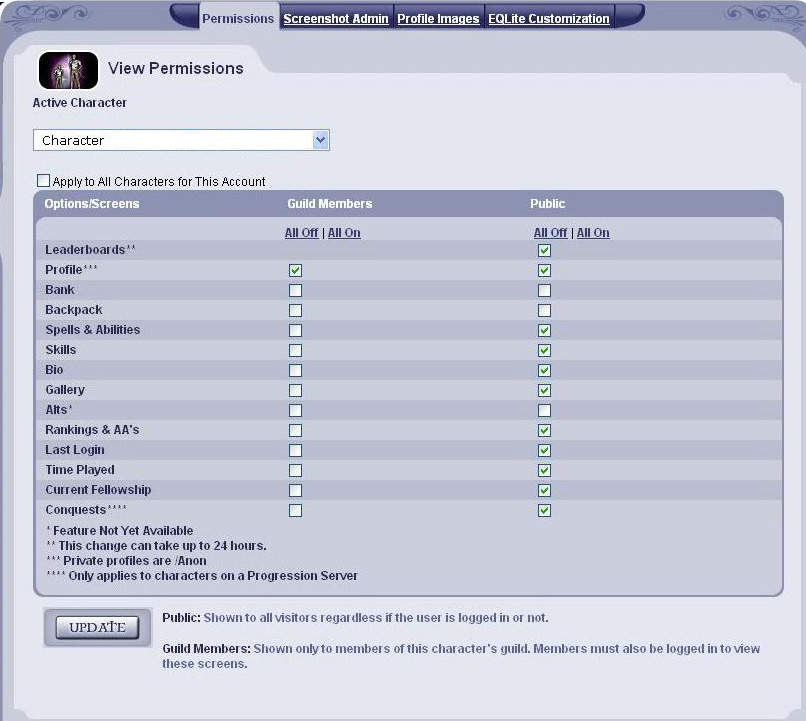Screen dimensions: 806x721
Task: Click All On under Public
Action: (x=593, y=233)
